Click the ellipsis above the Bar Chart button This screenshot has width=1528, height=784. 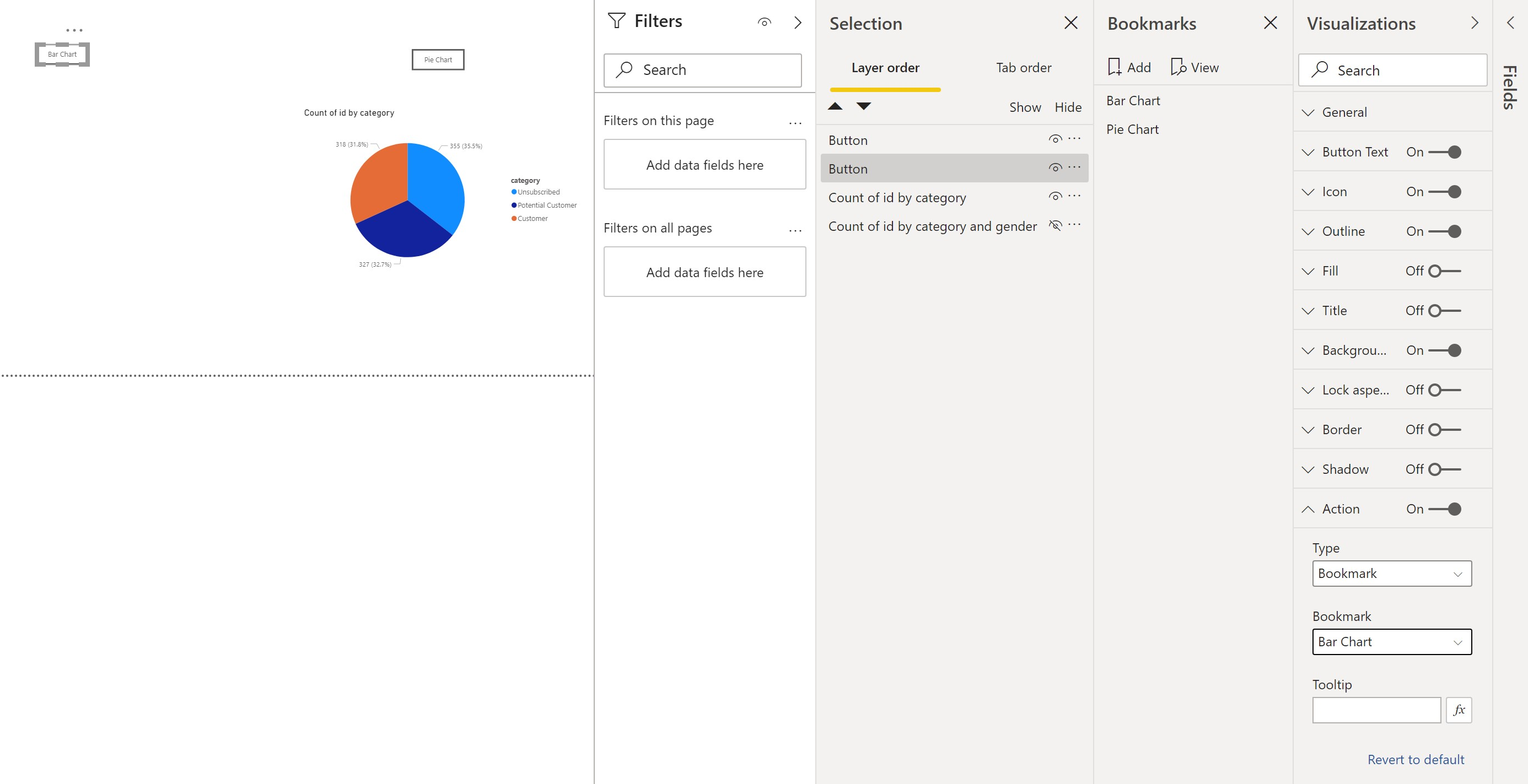[74, 30]
